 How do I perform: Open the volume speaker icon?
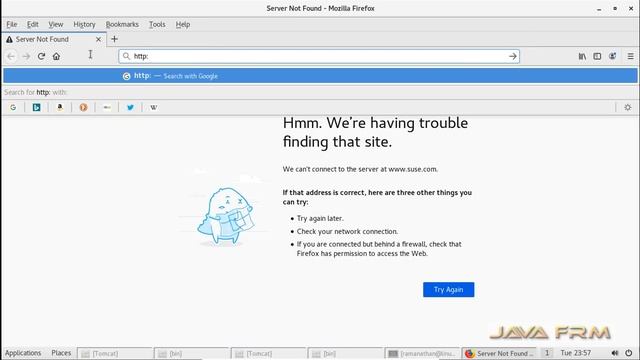(x=615, y=353)
